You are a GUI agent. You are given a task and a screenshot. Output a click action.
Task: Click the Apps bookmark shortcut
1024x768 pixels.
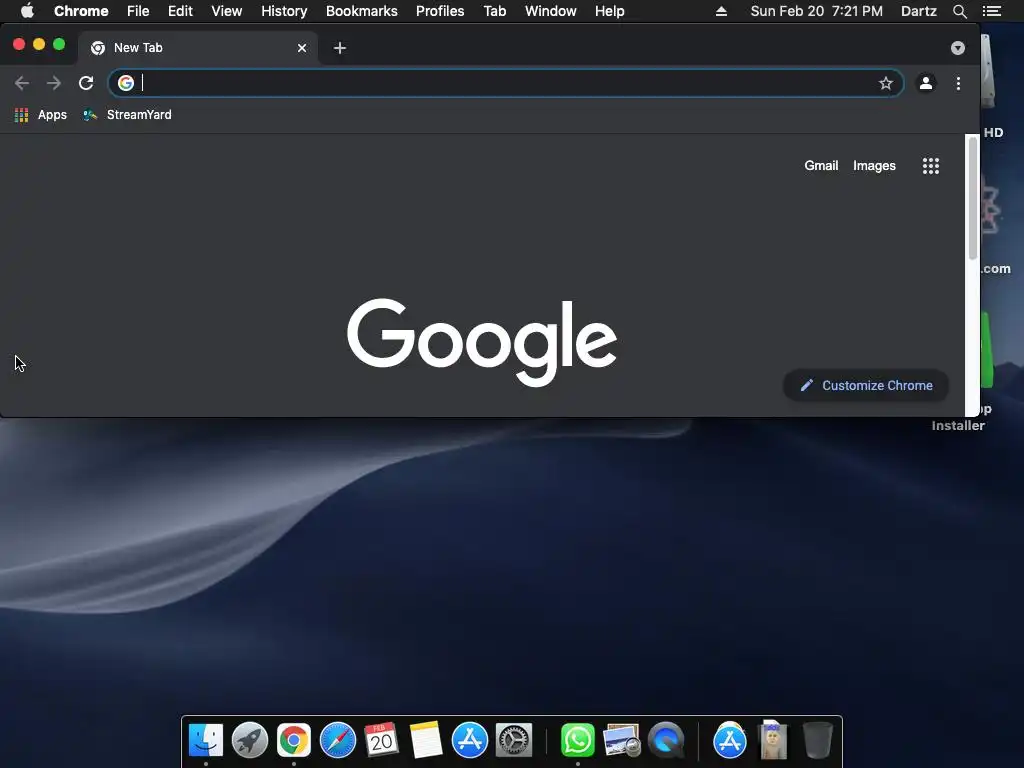pyautogui.click(x=41, y=115)
